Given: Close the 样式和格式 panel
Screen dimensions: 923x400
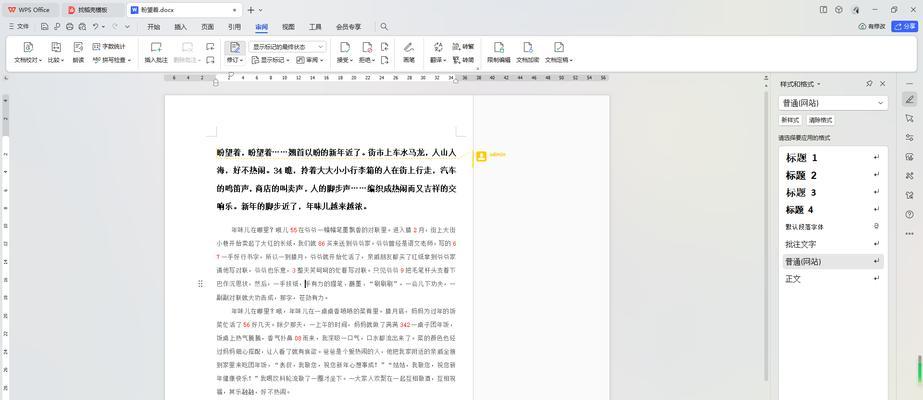Looking at the screenshot, I should [882, 84].
